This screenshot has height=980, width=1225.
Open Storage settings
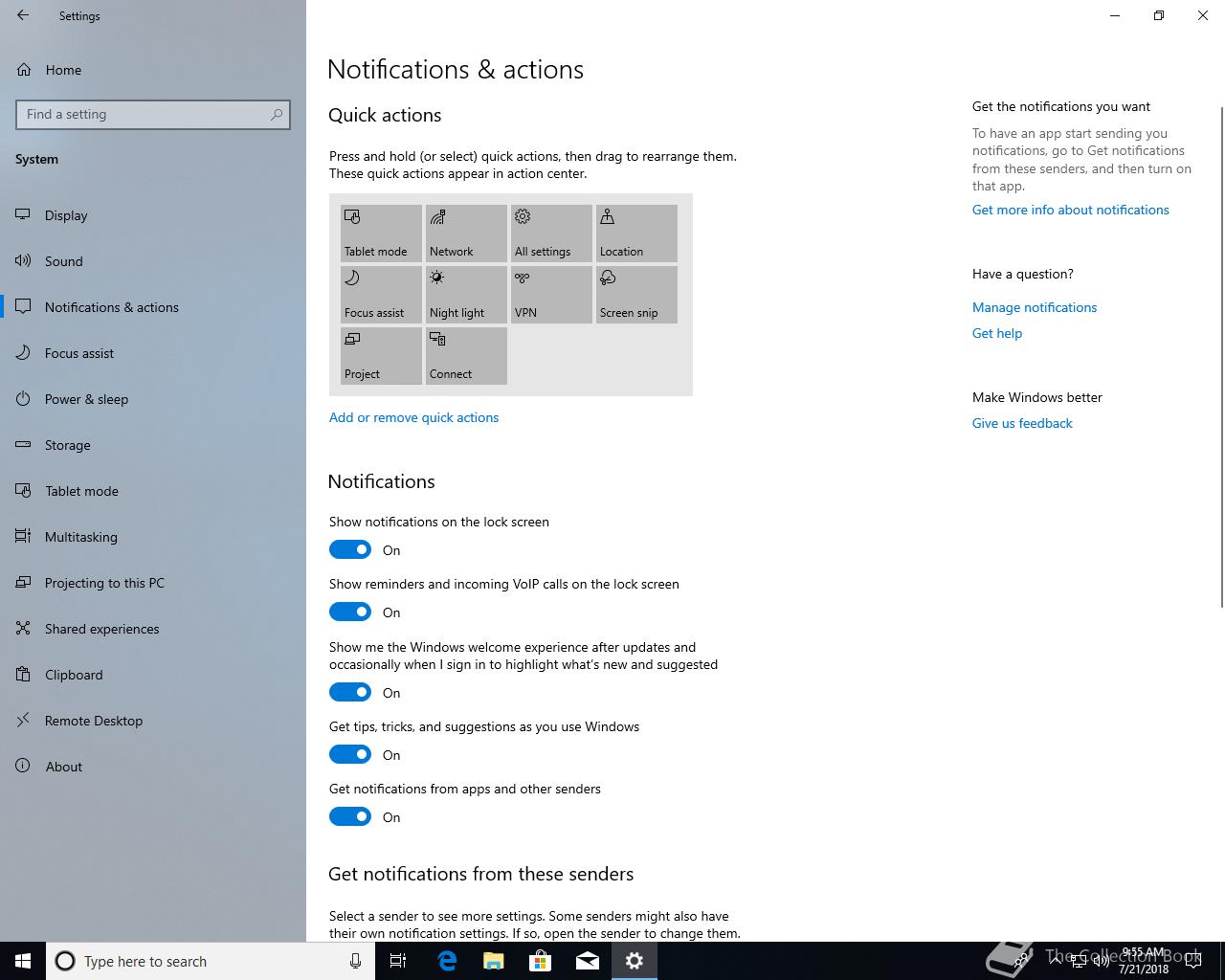(153, 445)
